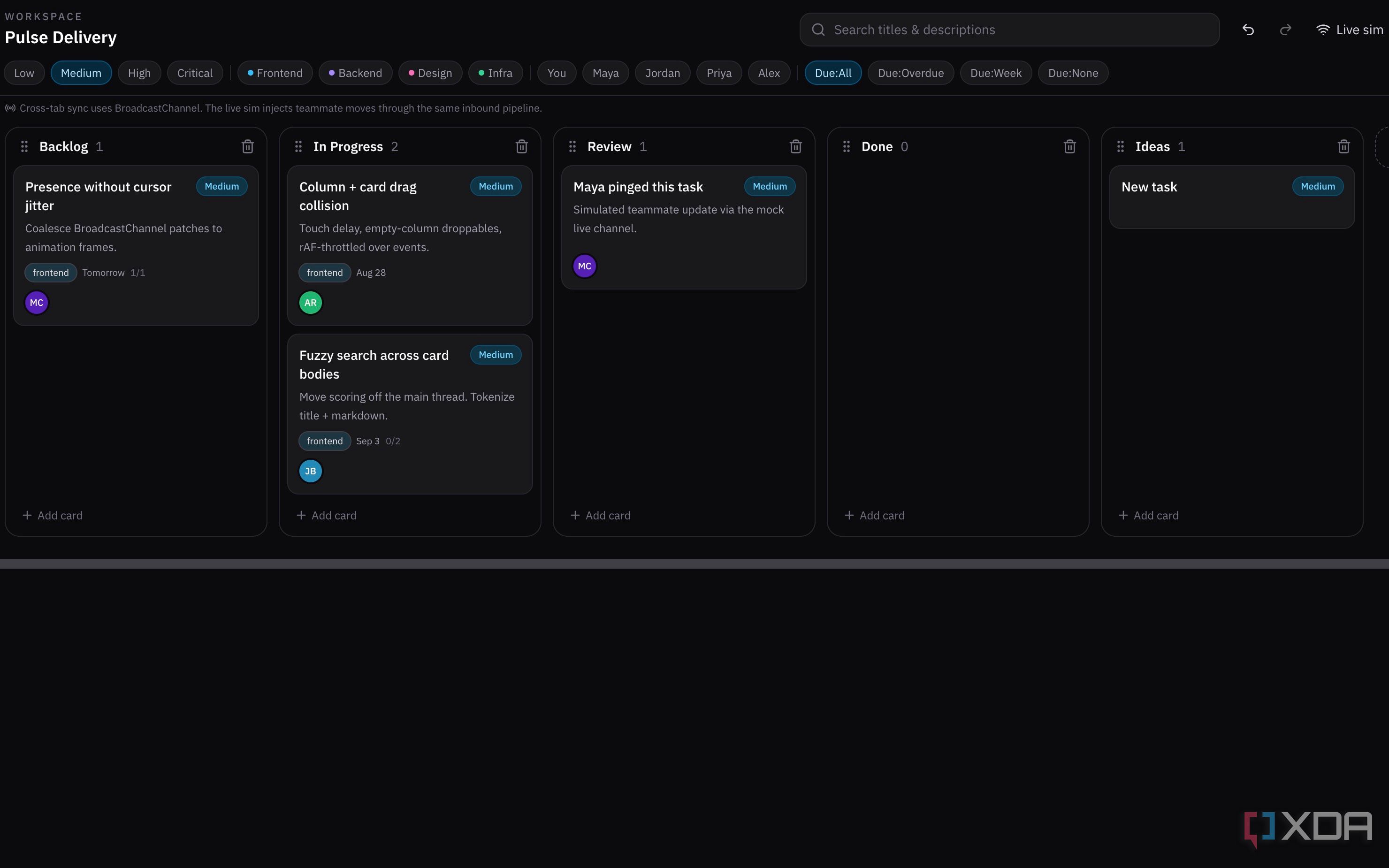This screenshot has height=868, width=1389.
Task: Click the redo arrow icon
Action: pos(1286,30)
